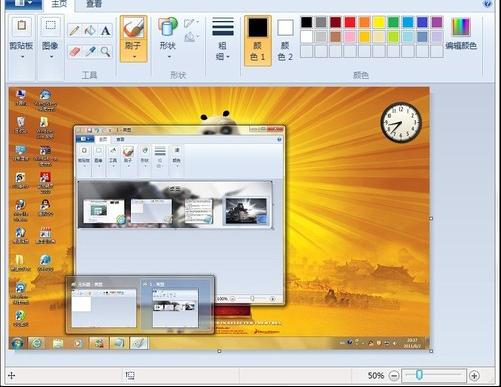The width and height of the screenshot is (501, 387).
Task: Expand the Clipboard group dropdown
Action: click(22, 57)
